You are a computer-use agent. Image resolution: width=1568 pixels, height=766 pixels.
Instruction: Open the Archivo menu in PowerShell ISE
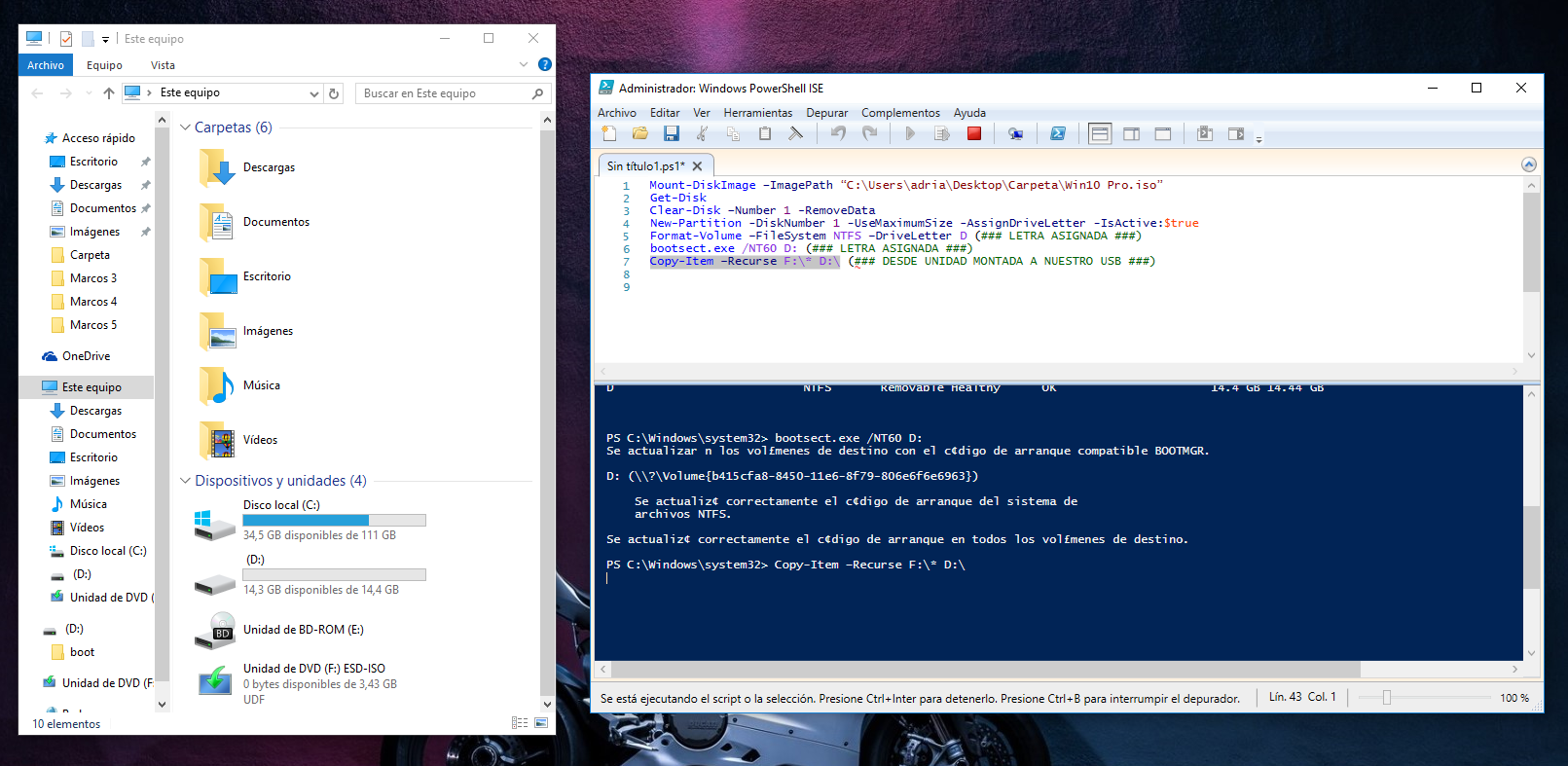pos(617,113)
